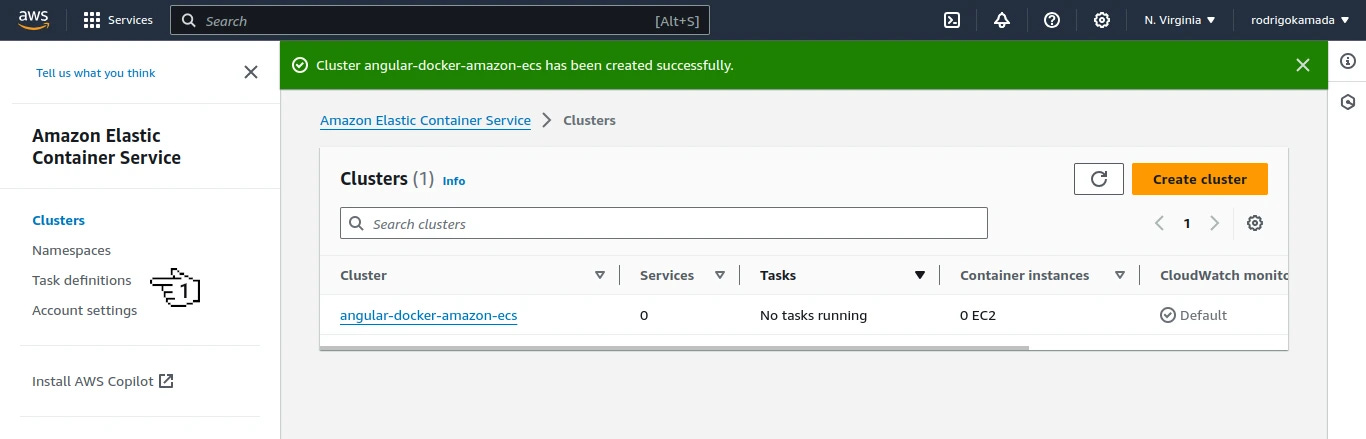The height and width of the screenshot is (439, 1366).
Task: Click the Clusters breadcrumb text
Action: (x=589, y=120)
